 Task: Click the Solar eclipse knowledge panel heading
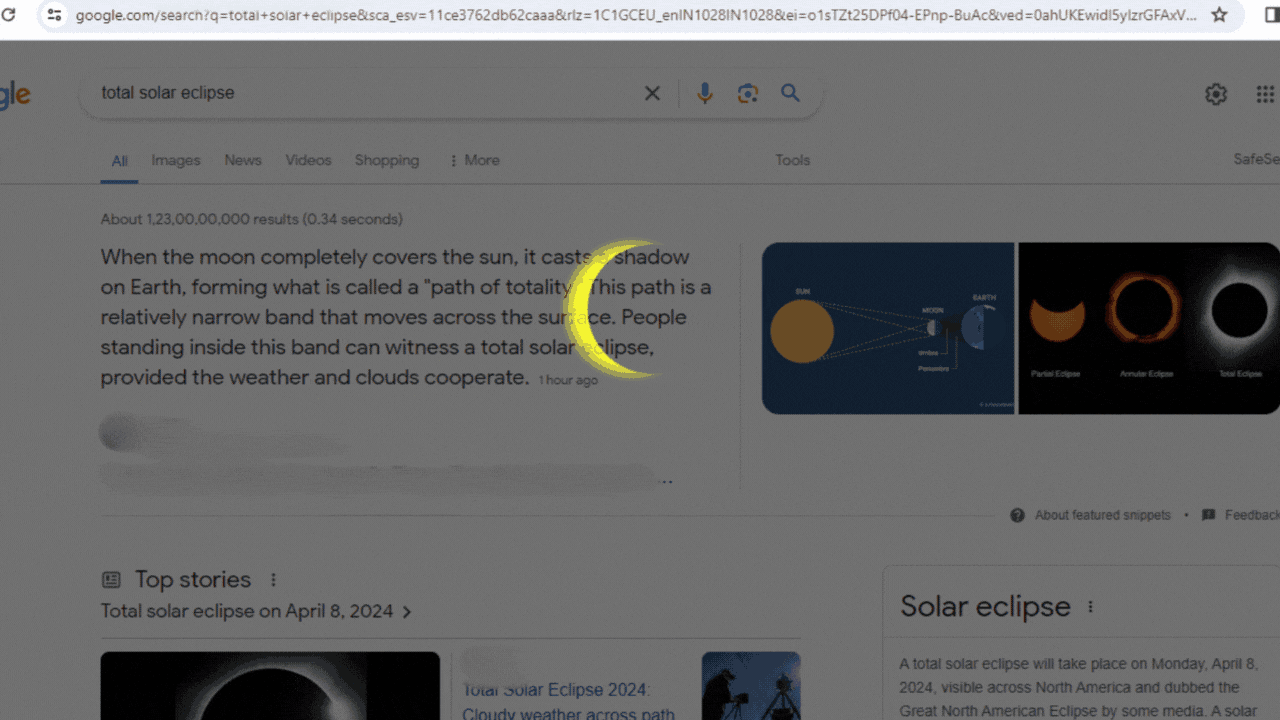pos(985,606)
